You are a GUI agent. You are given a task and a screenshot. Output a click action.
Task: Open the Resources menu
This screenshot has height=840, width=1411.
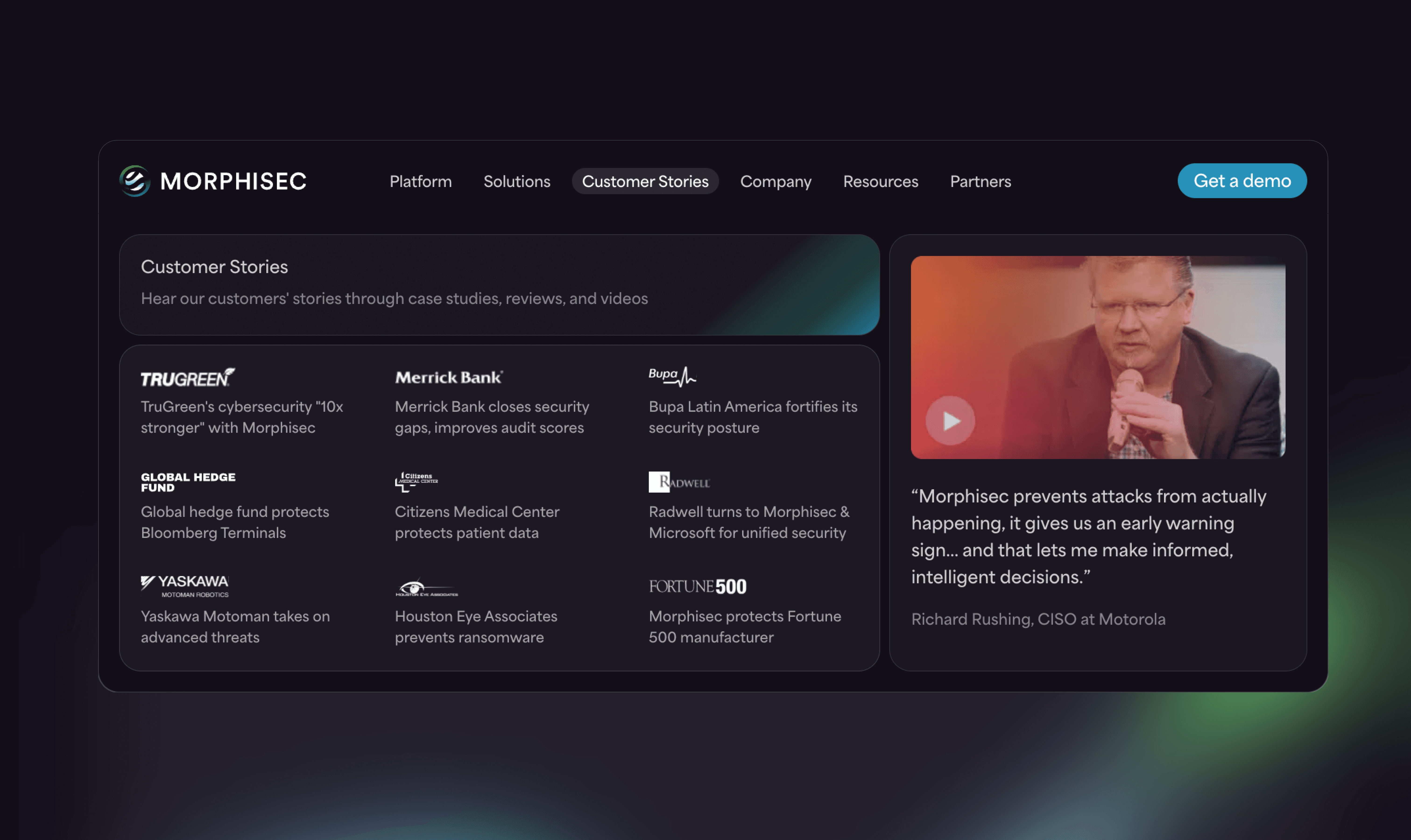pyautogui.click(x=881, y=181)
